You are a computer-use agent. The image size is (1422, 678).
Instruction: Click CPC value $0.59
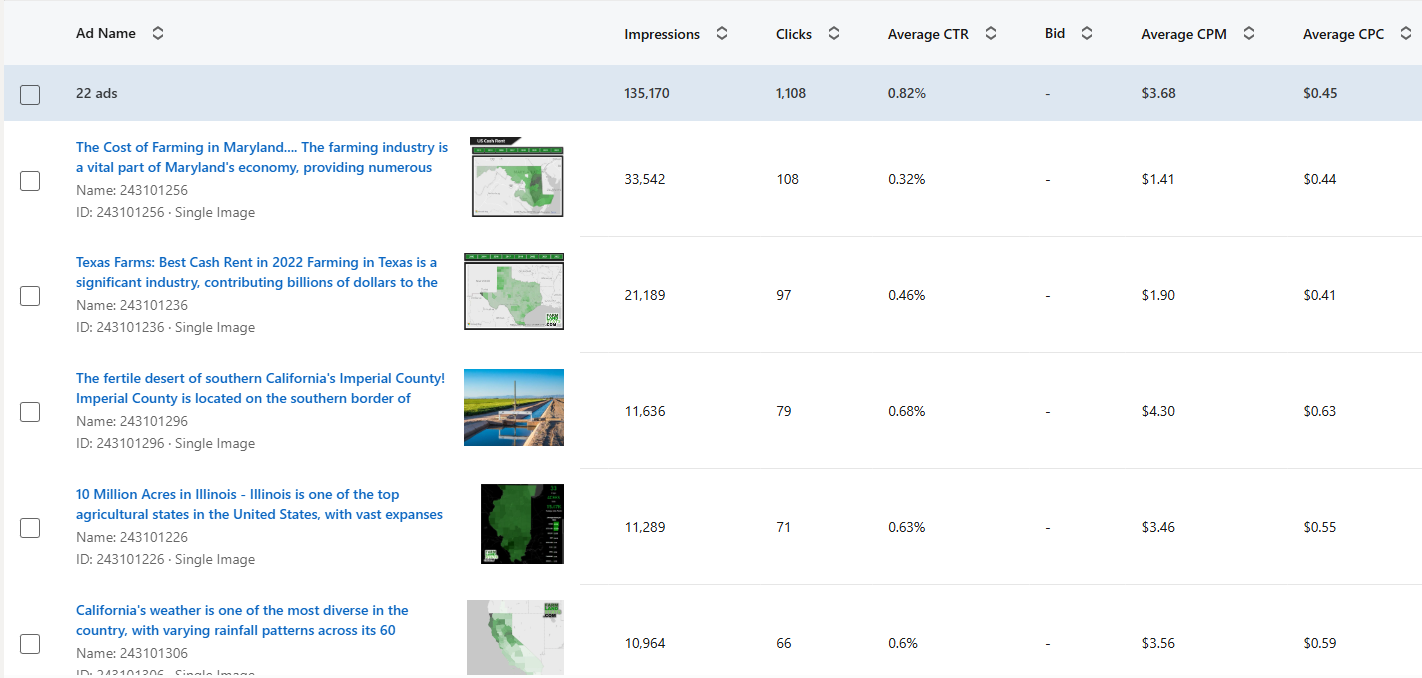point(1320,643)
